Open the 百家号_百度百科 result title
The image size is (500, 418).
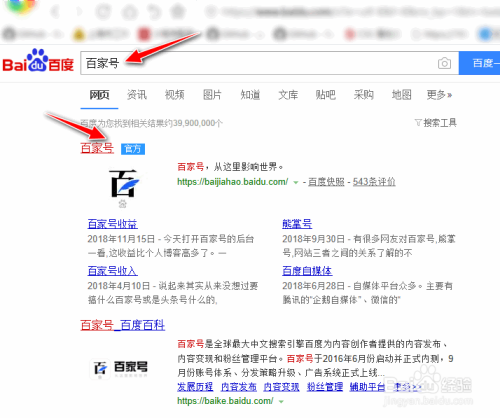(x=123, y=325)
